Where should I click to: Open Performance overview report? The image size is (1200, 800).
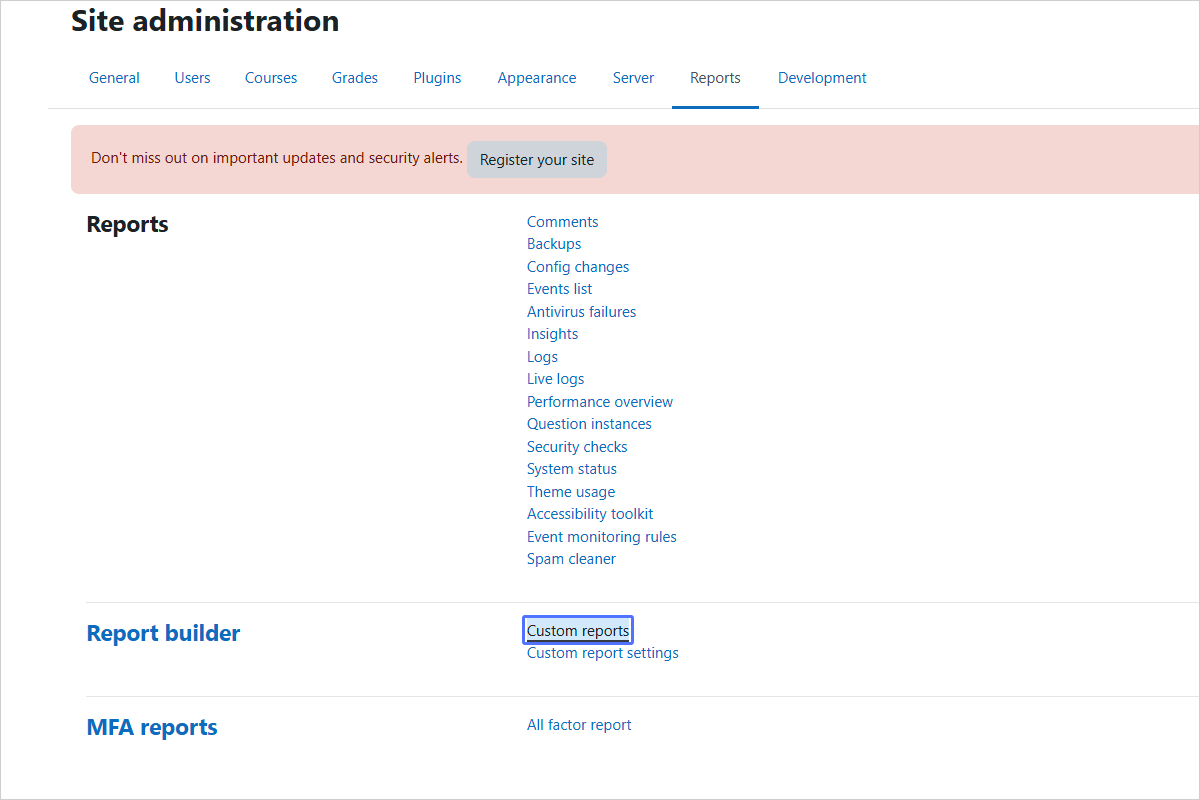pyautogui.click(x=600, y=402)
